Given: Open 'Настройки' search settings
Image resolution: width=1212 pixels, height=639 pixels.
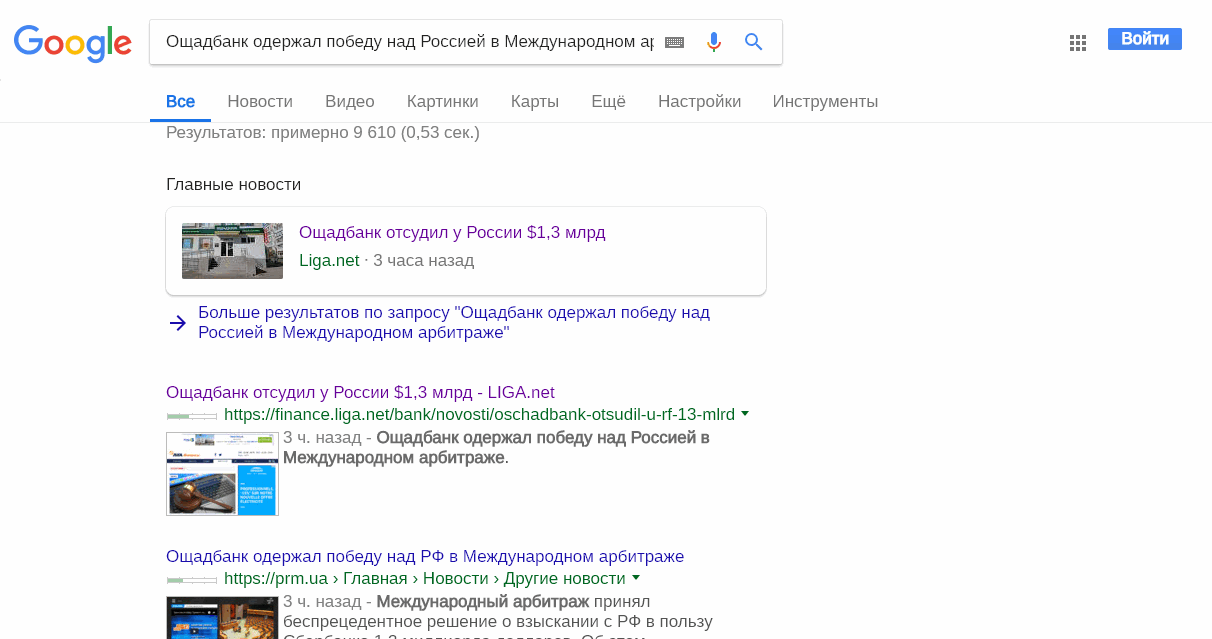Looking at the screenshot, I should [x=699, y=101].
